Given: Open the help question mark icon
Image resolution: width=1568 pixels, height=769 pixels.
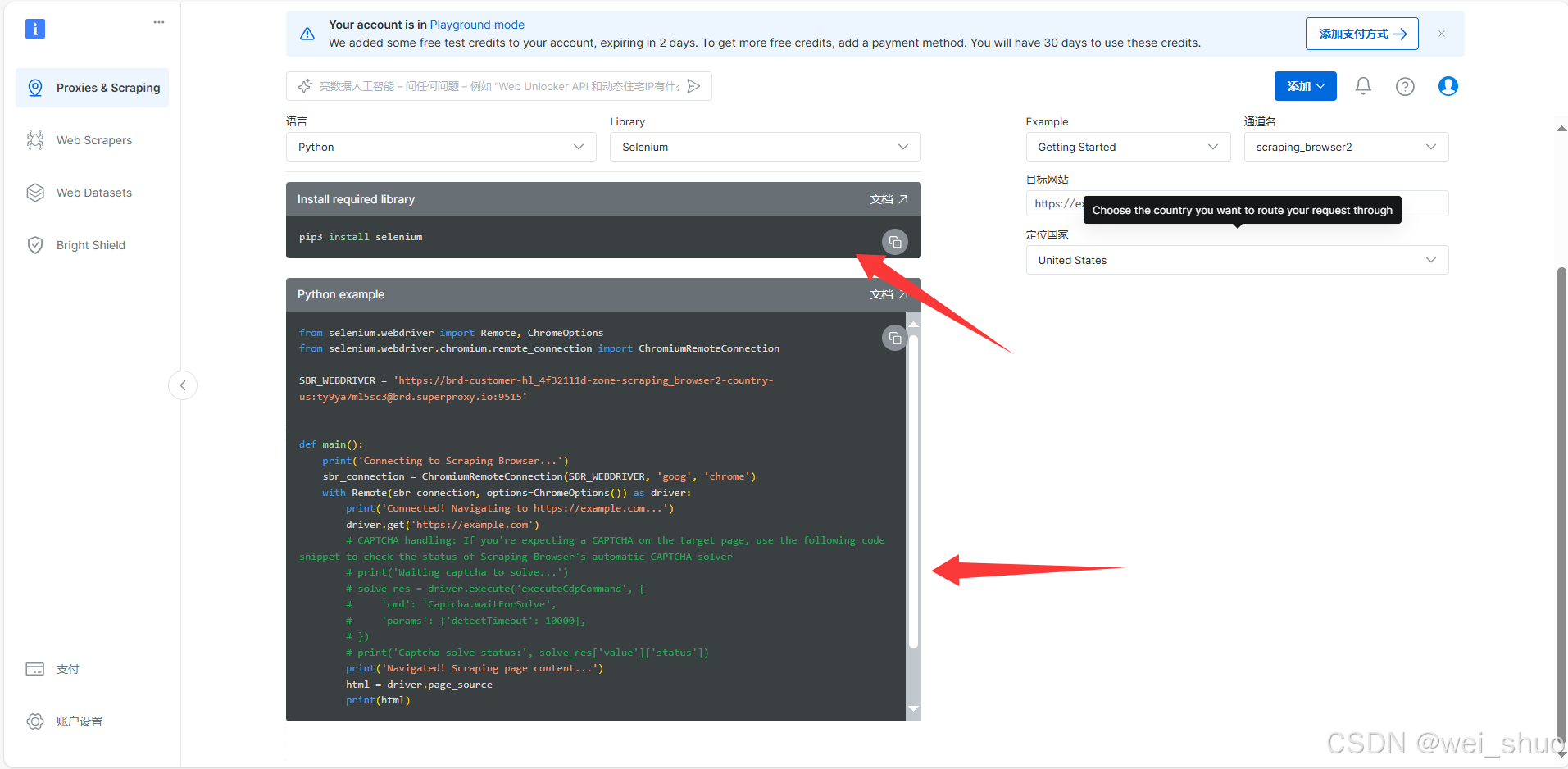Looking at the screenshot, I should click(1405, 86).
